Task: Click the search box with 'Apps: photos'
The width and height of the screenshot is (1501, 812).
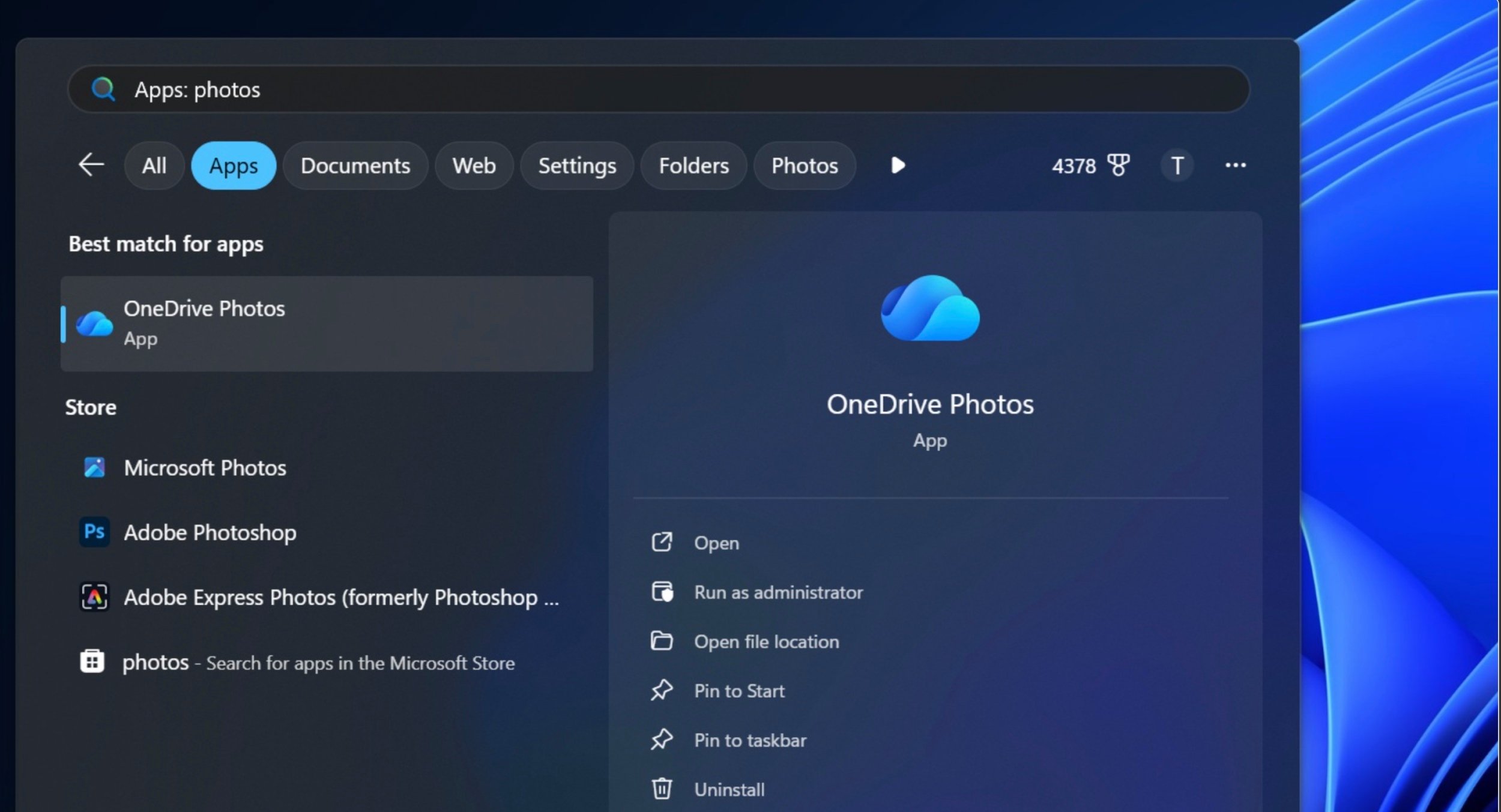Action: tap(659, 89)
